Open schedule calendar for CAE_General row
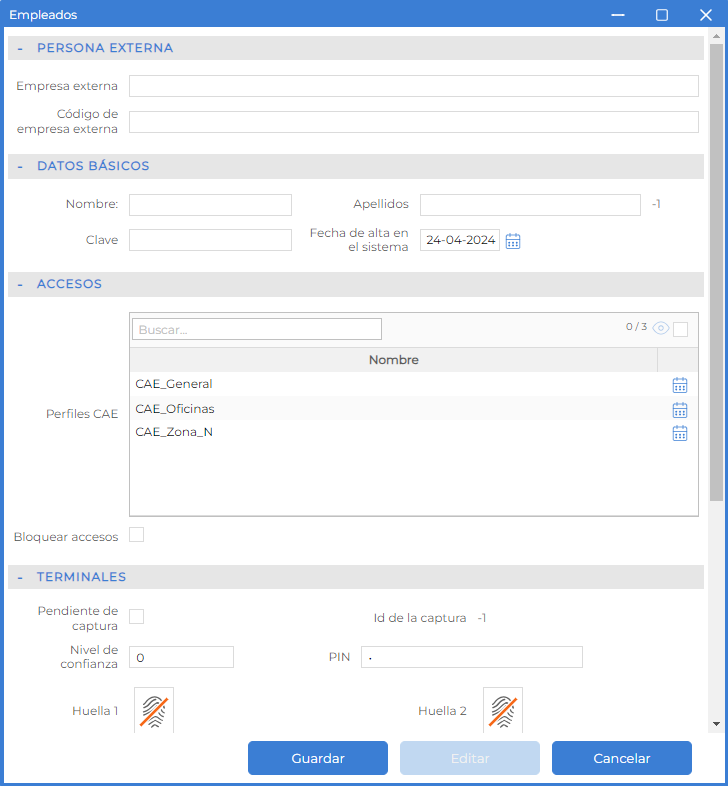 [679, 385]
